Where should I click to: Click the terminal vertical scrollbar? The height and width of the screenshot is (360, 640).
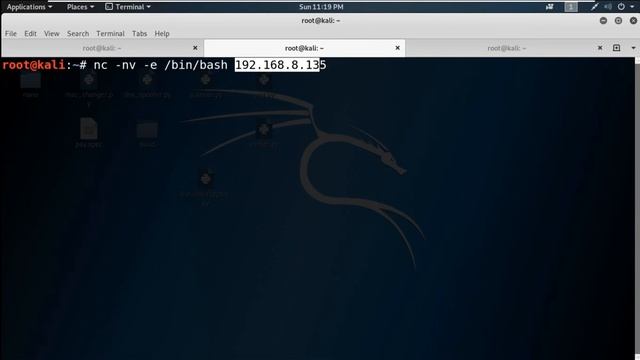click(637, 208)
